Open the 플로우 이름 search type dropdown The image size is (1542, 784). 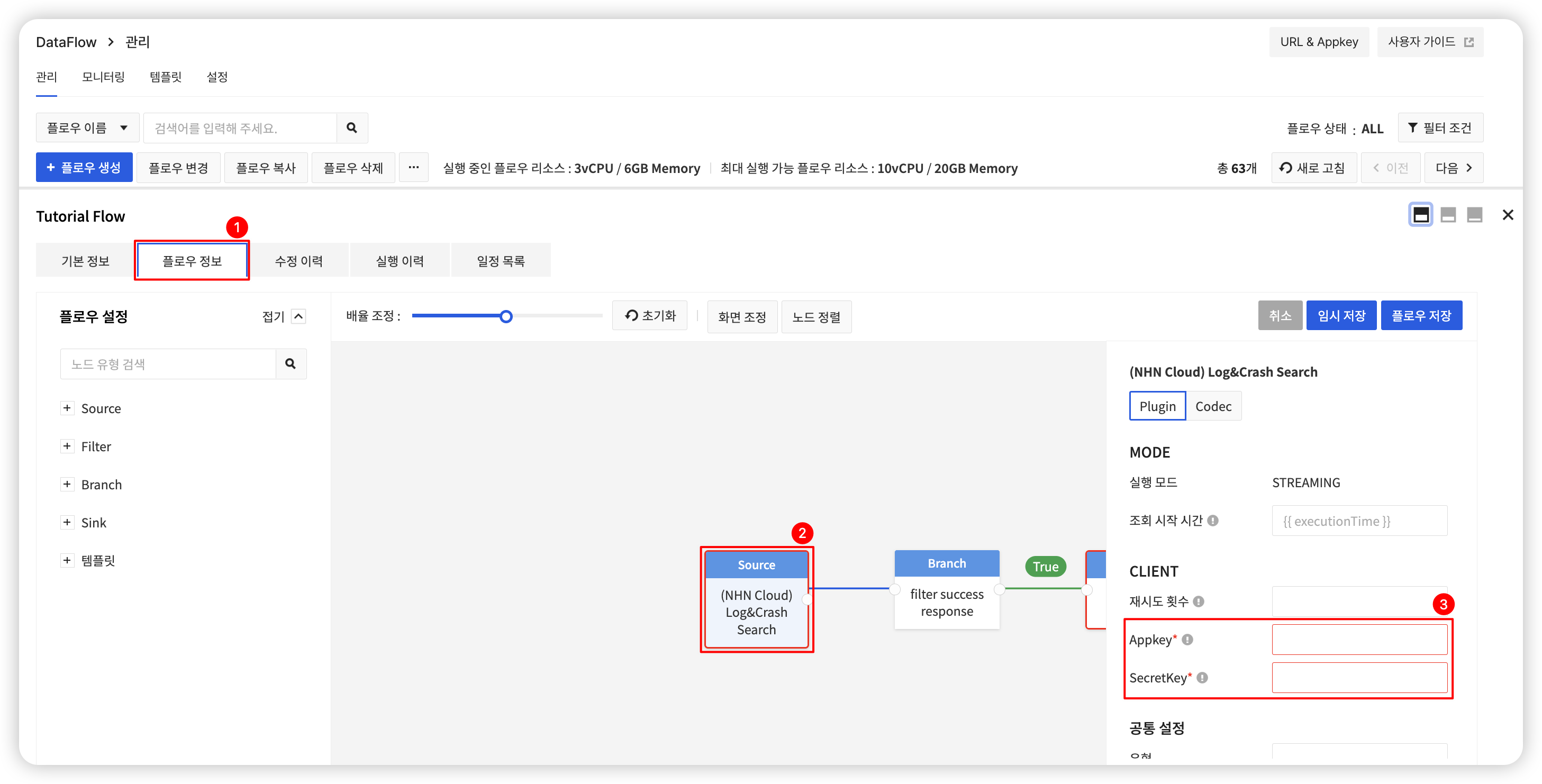[x=87, y=127]
